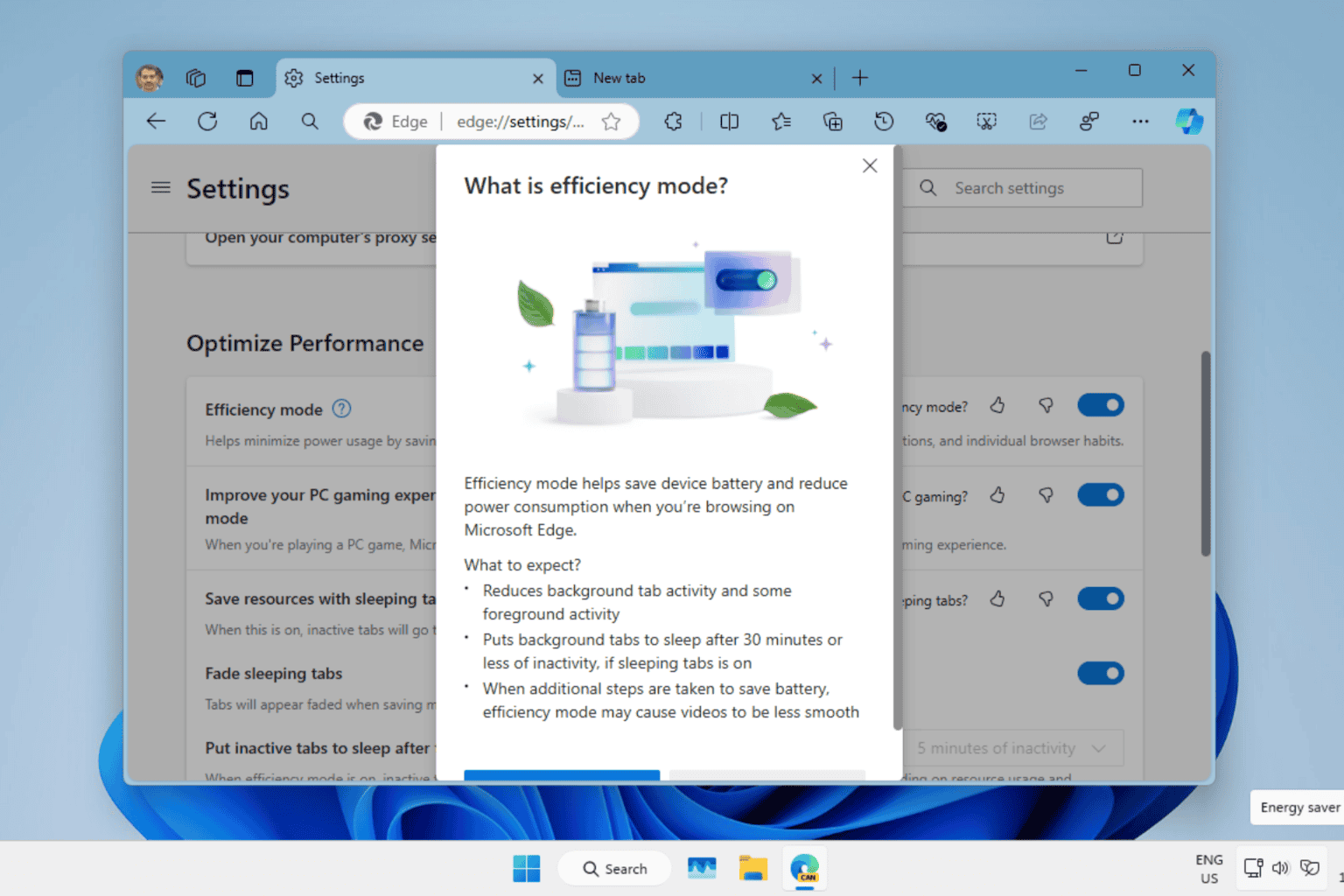1344x896 pixels.
Task: Thumbs down for efficiency mode feedback
Action: click(1046, 405)
